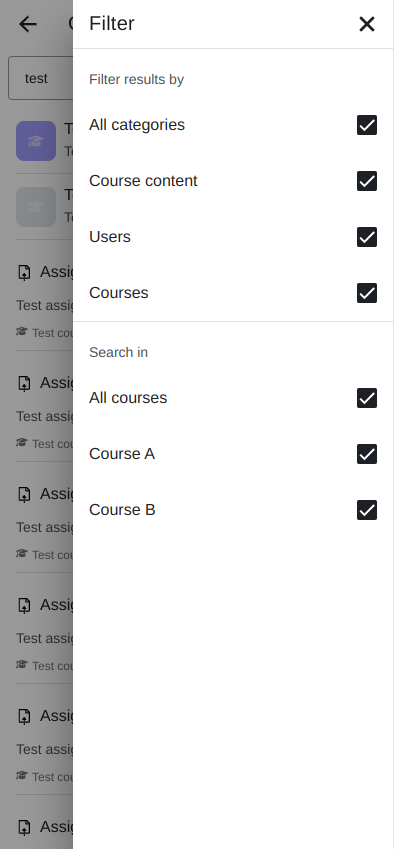Screen dimensions: 394x849
Task: Select the All courses label
Action: pos(128,398)
